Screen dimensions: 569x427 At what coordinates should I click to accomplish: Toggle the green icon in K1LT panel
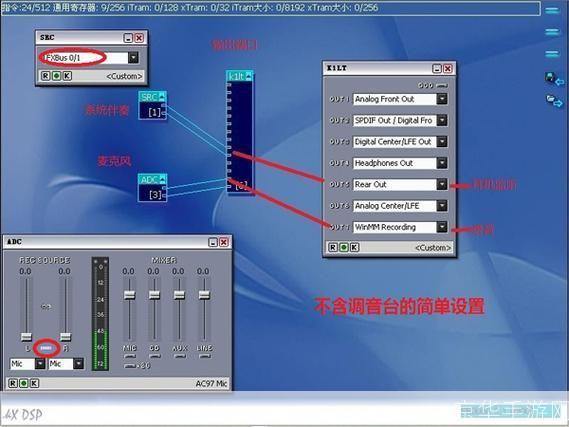pos(344,247)
